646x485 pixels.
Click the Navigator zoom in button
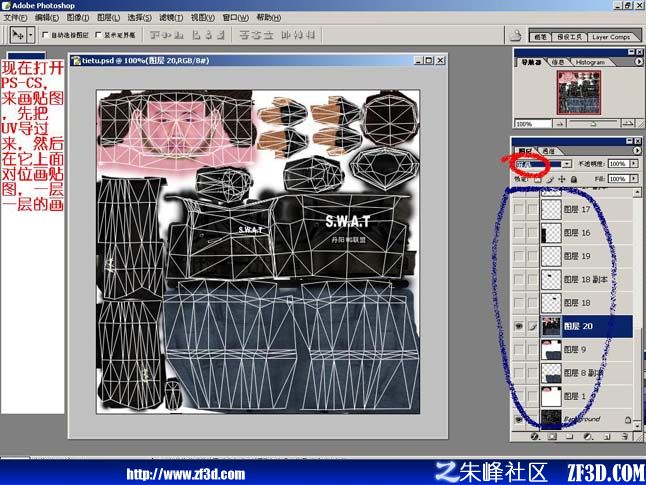click(x=627, y=124)
